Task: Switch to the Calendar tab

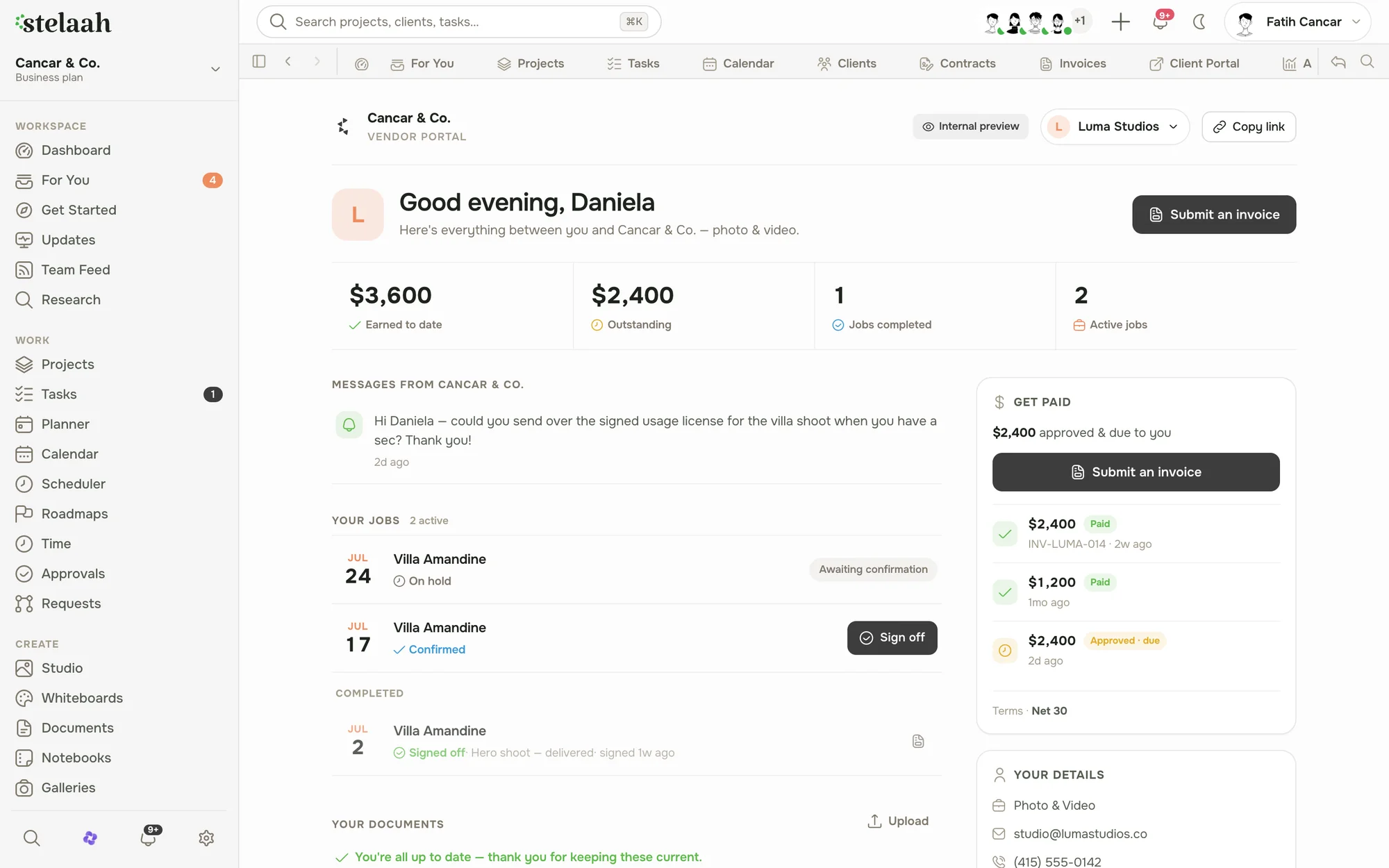Action: [738, 64]
